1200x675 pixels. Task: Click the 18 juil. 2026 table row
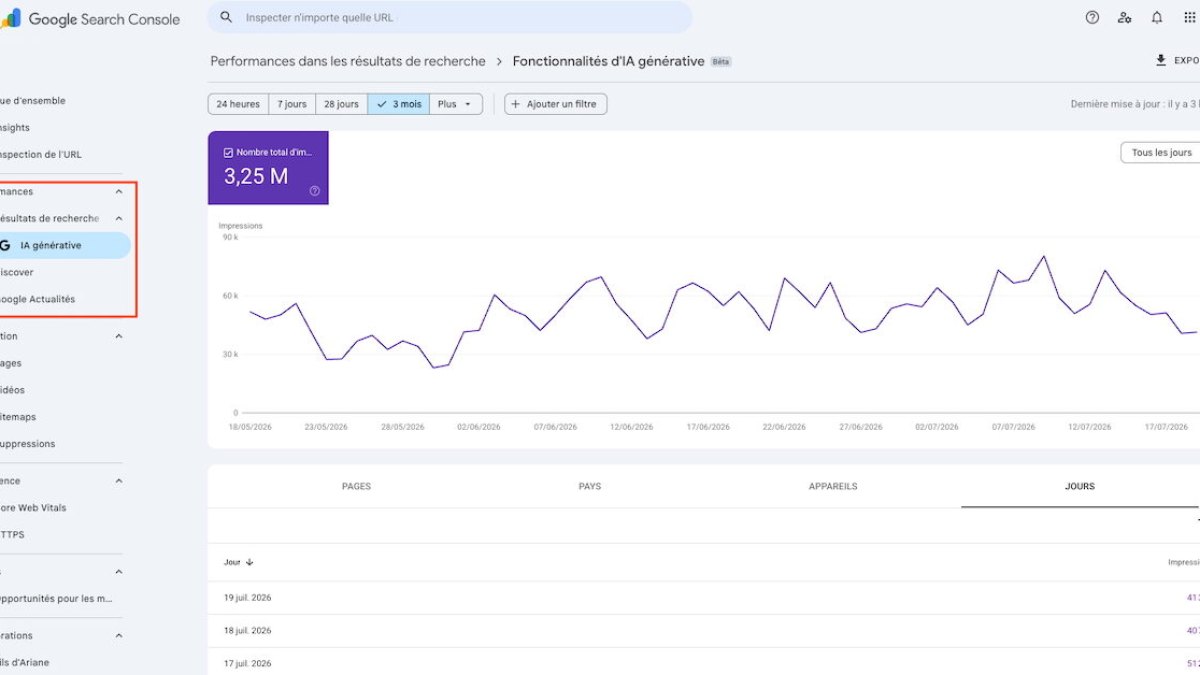(704, 630)
